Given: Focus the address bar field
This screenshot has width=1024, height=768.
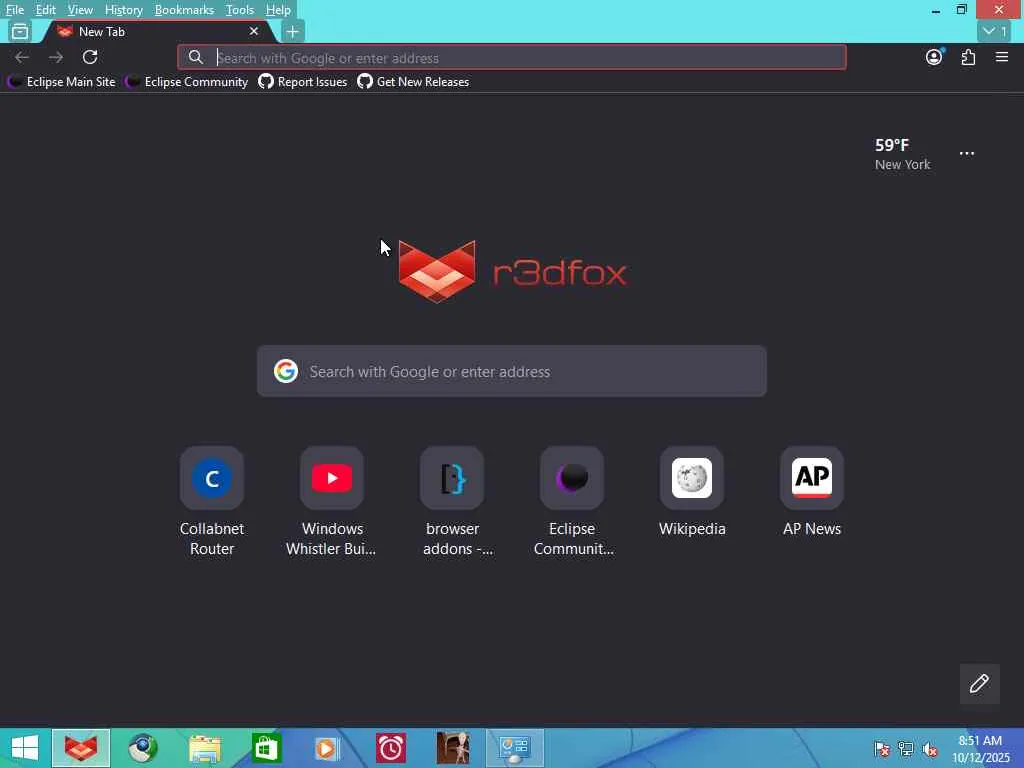Looking at the screenshot, I should (x=511, y=57).
